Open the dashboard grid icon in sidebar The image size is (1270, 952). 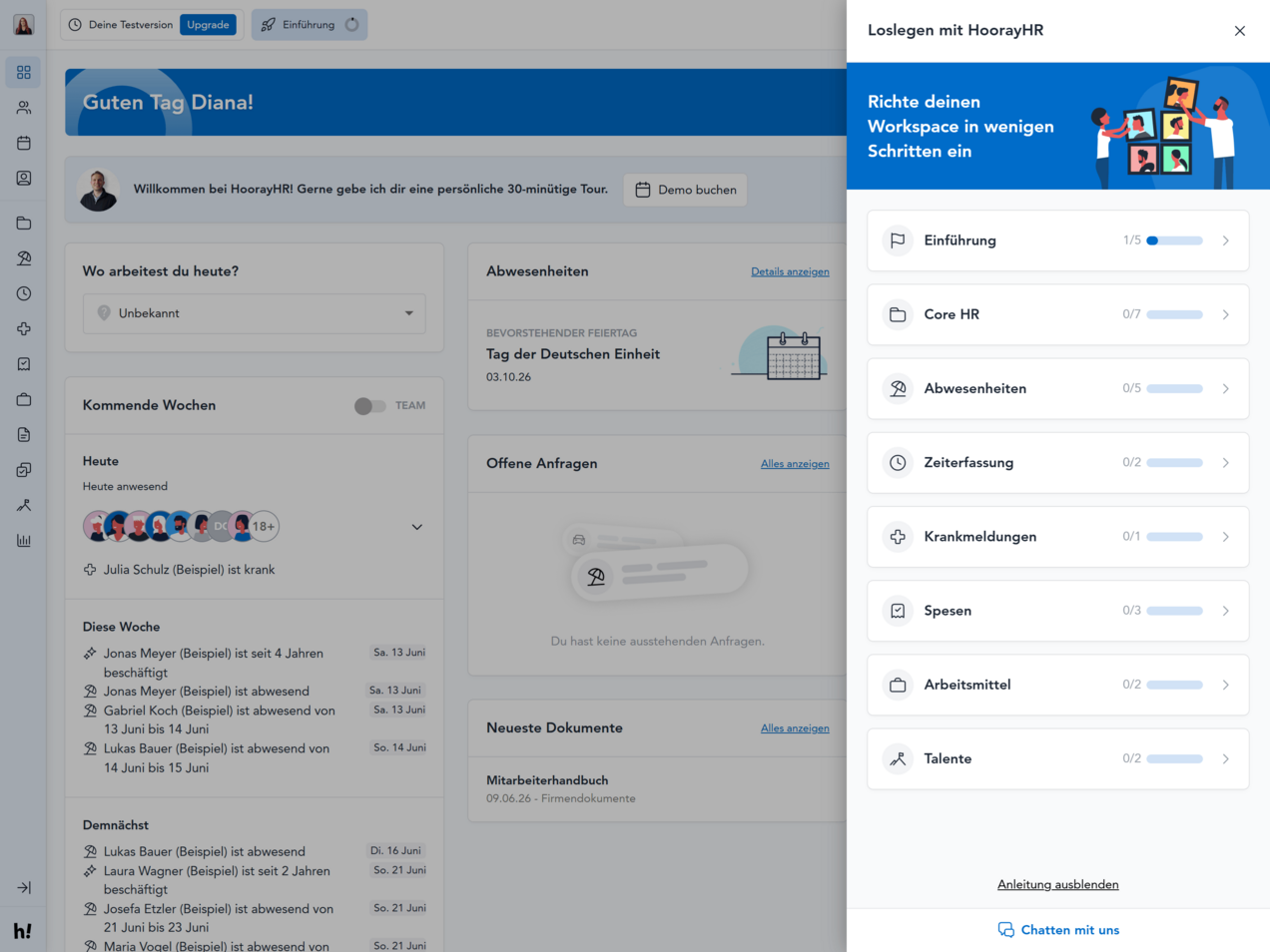pyautogui.click(x=24, y=72)
